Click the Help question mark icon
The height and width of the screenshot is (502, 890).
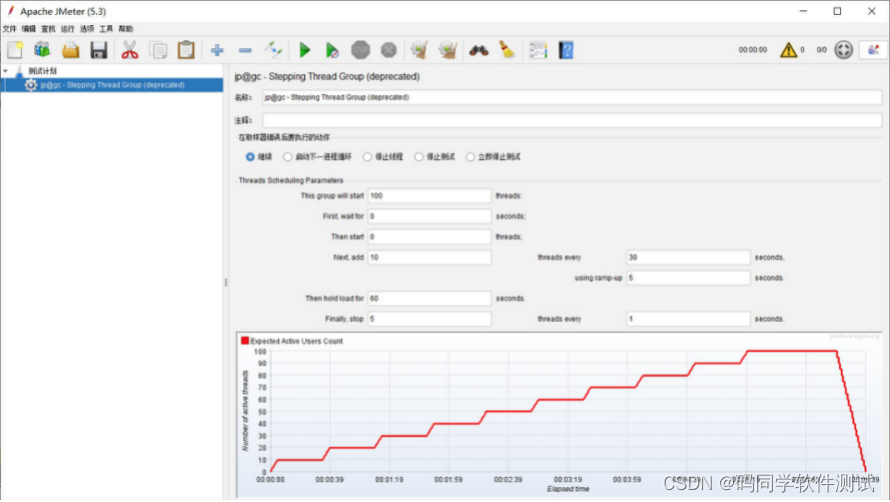(566, 50)
